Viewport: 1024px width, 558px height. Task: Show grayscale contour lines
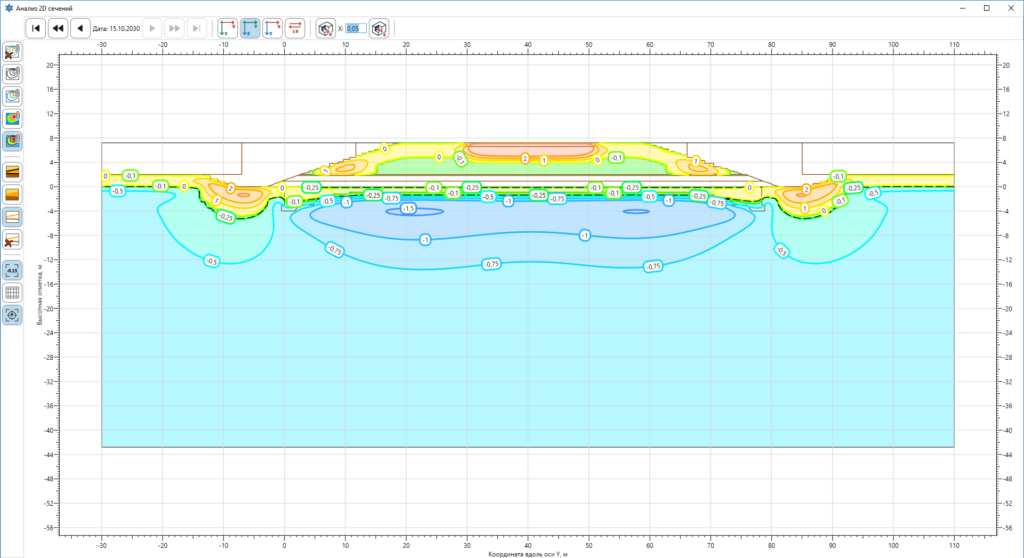(x=12, y=74)
